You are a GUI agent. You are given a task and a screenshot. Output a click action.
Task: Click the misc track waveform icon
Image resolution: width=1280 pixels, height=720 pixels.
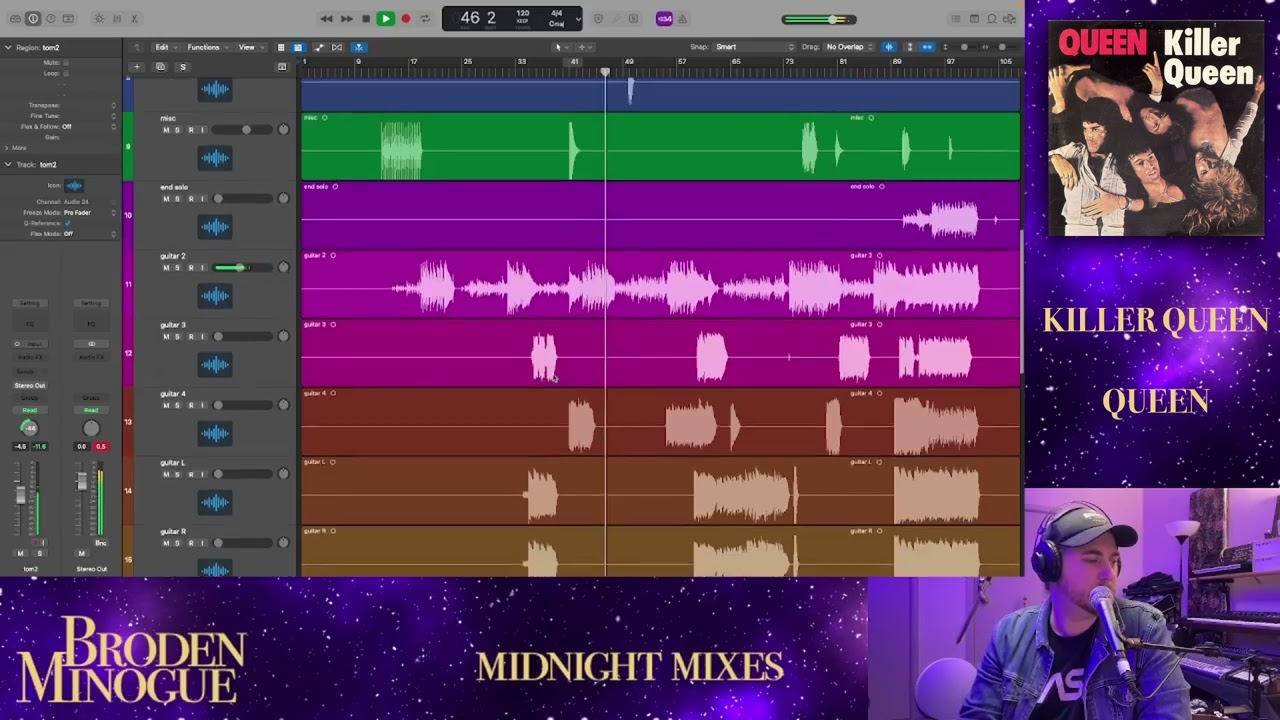[x=215, y=158]
